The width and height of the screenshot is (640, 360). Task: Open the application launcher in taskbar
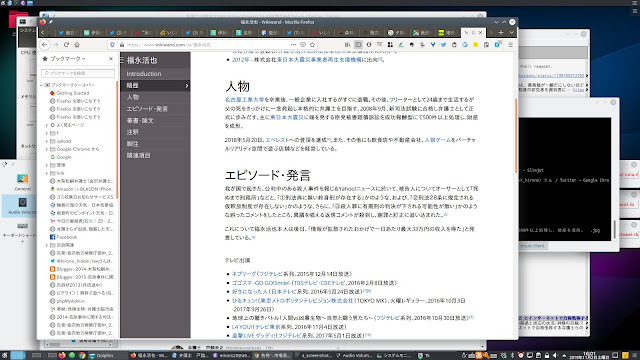click(4, 356)
